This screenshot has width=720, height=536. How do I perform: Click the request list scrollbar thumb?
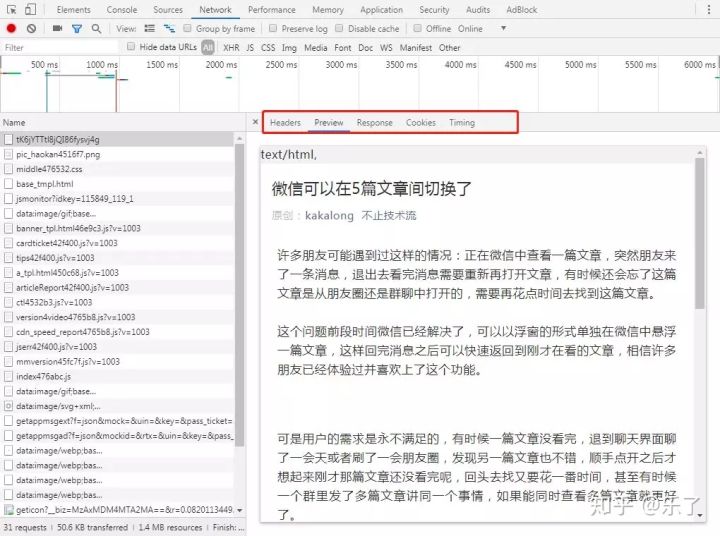click(x=239, y=294)
